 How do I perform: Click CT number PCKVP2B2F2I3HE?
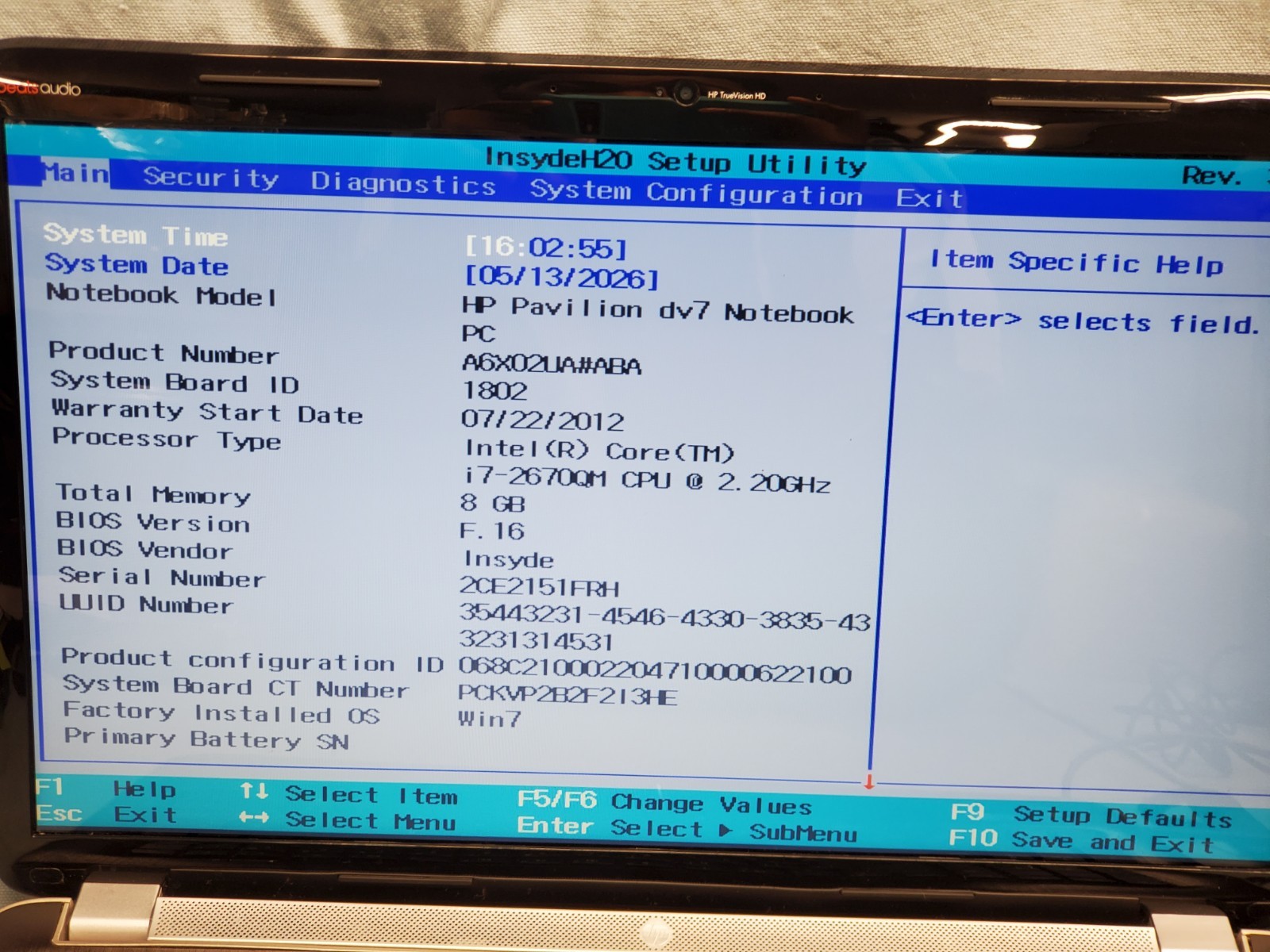568,696
